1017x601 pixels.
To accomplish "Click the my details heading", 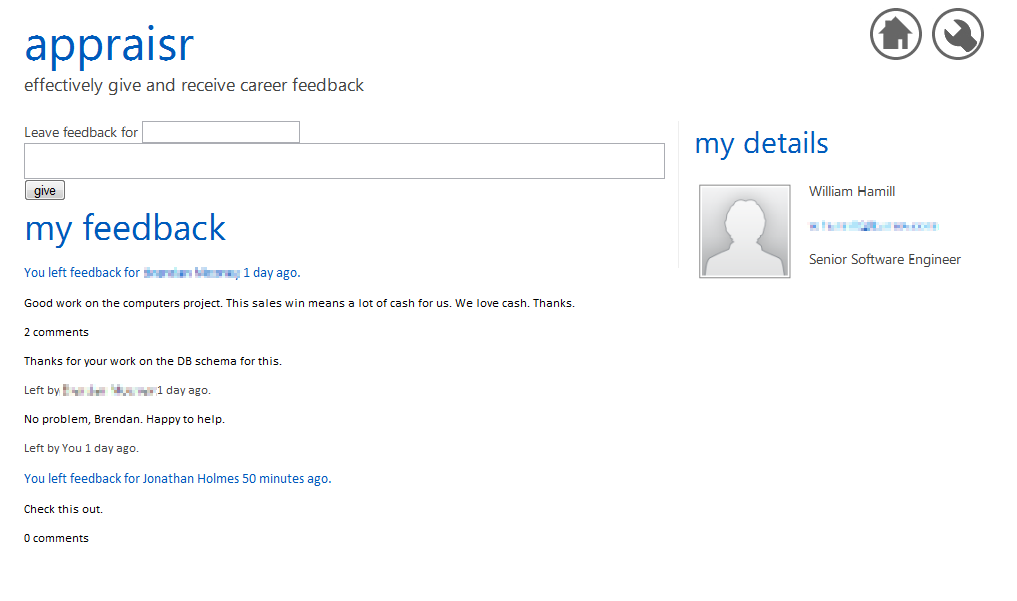I will [761, 143].
